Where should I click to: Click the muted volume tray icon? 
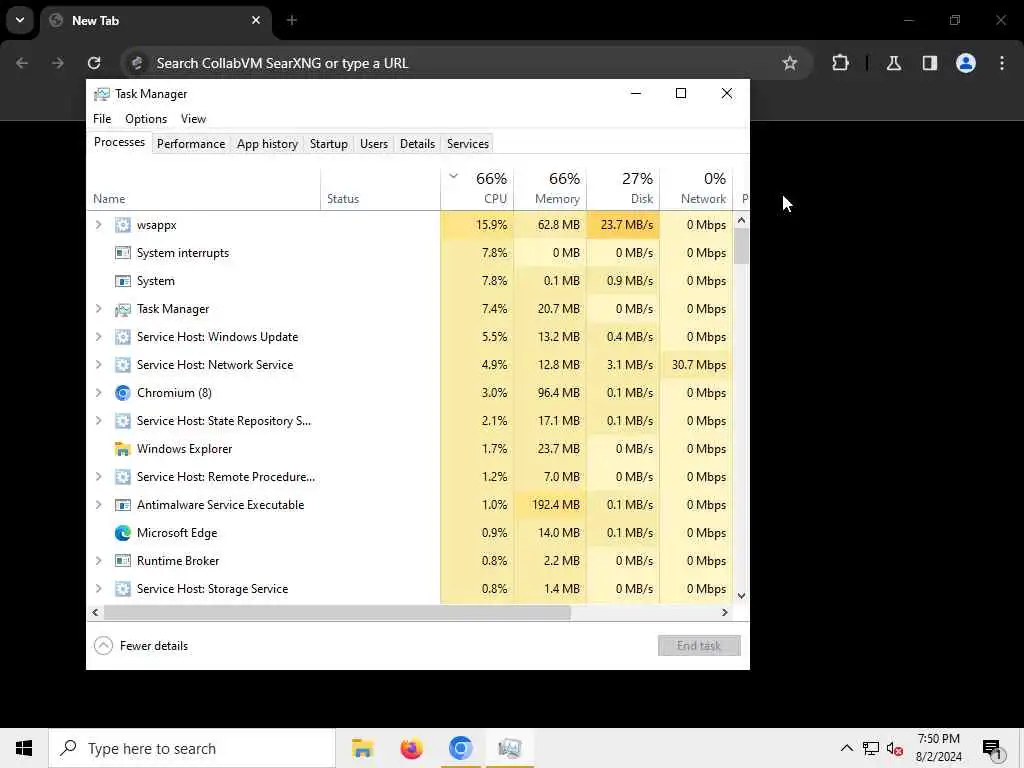895,749
